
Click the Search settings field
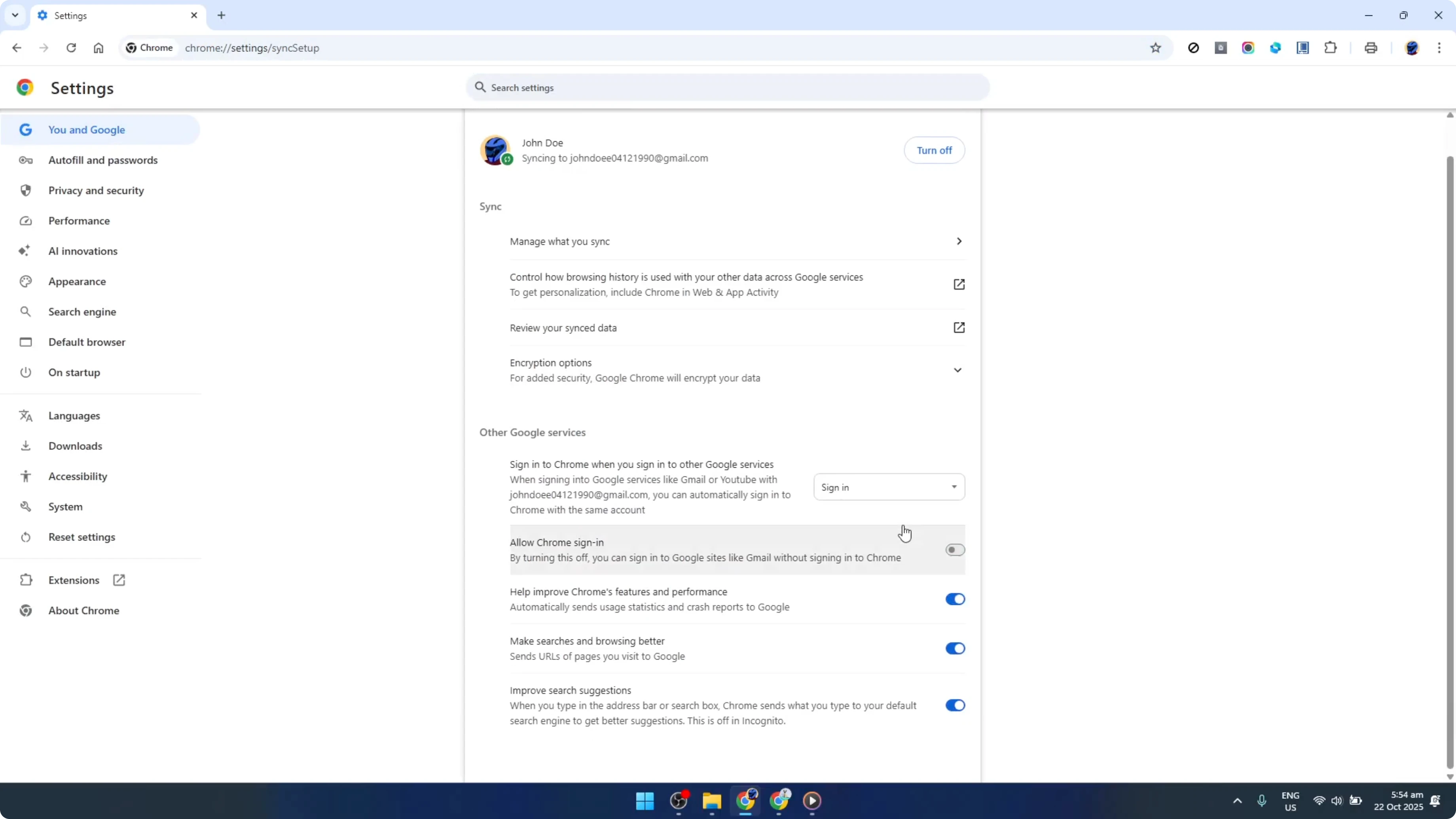pyautogui.click(x=727, y=87)
